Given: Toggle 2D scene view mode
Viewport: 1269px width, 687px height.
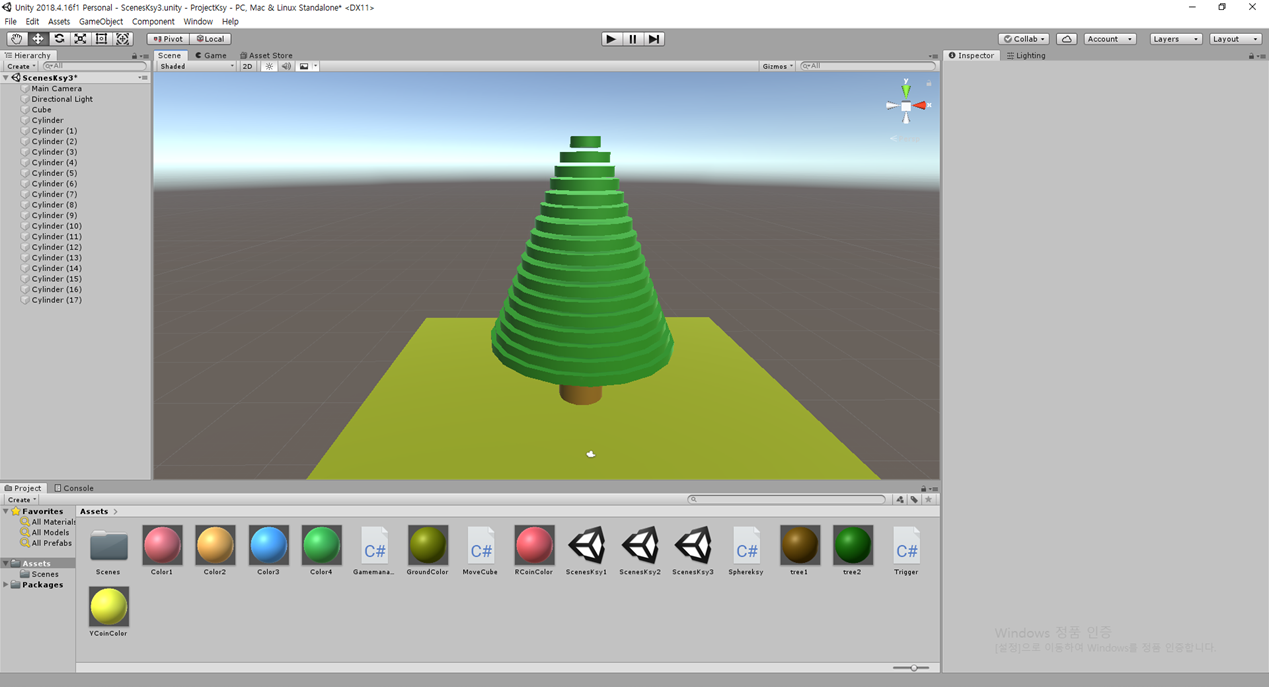Looking at the screenshot, I should [x=248, y=66].
